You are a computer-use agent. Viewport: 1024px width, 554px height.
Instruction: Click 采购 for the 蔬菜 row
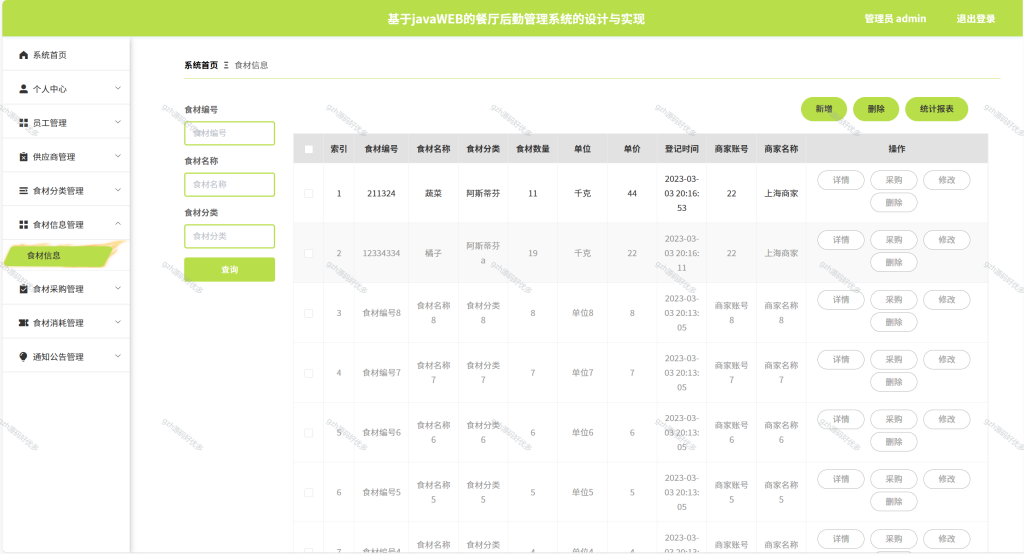coord(894,180)
